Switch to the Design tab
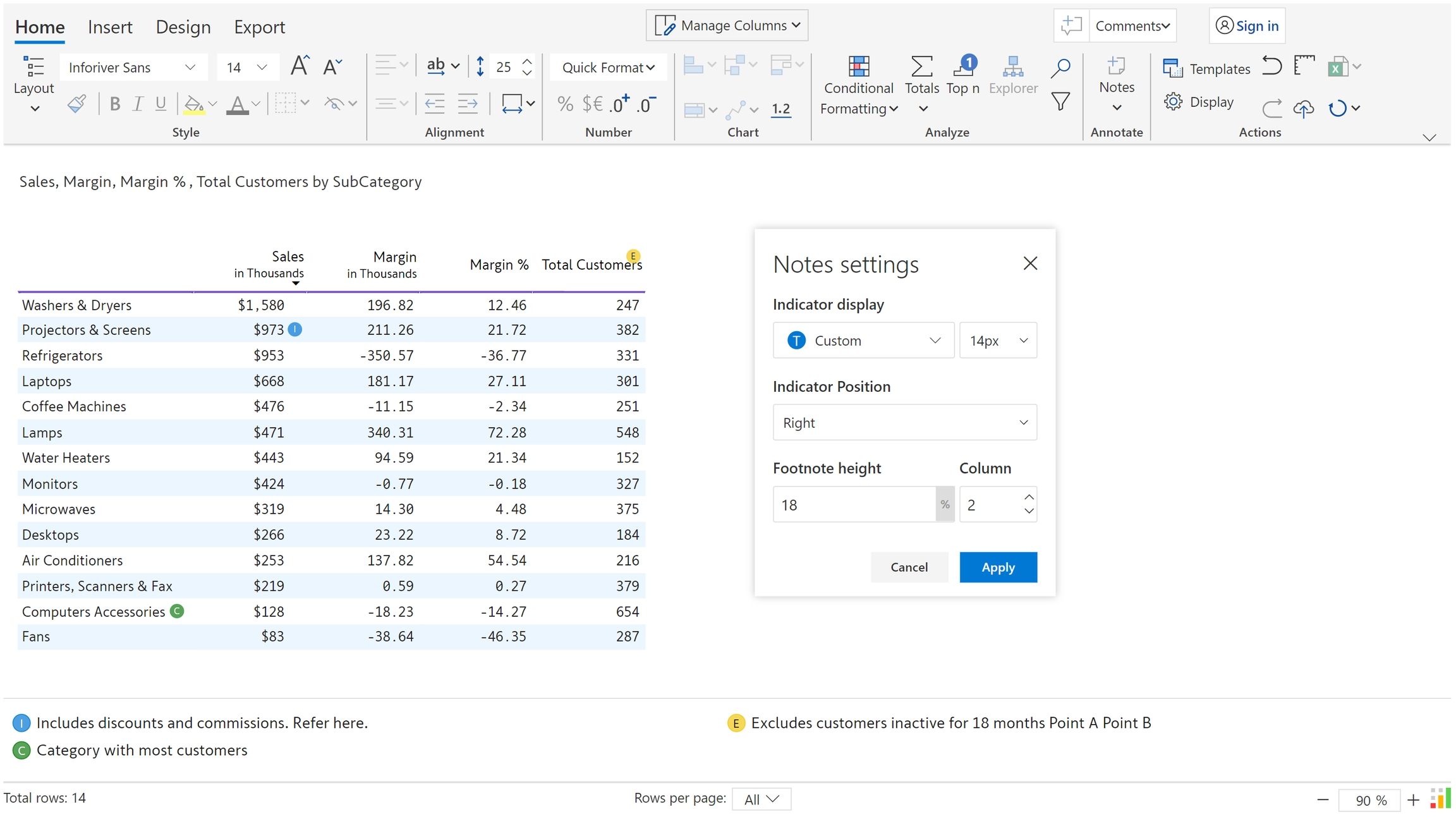 point(183,27)
